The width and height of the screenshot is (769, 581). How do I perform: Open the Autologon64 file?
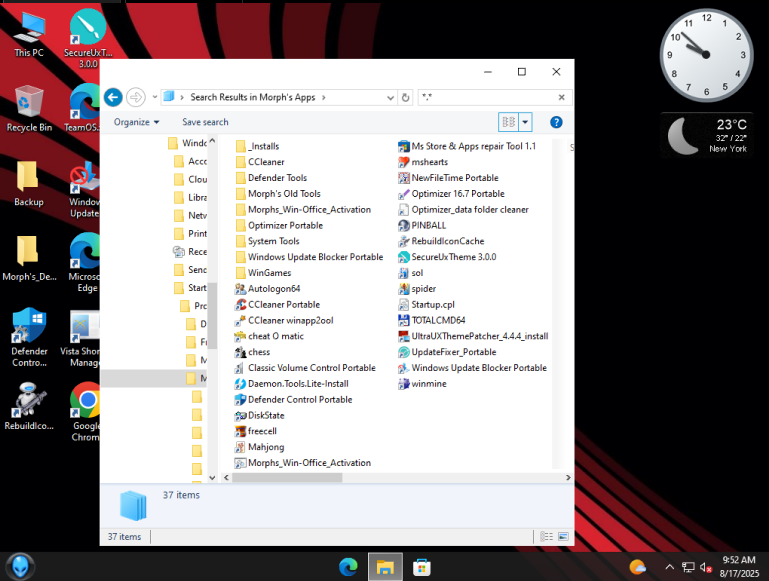pos(267,289)
